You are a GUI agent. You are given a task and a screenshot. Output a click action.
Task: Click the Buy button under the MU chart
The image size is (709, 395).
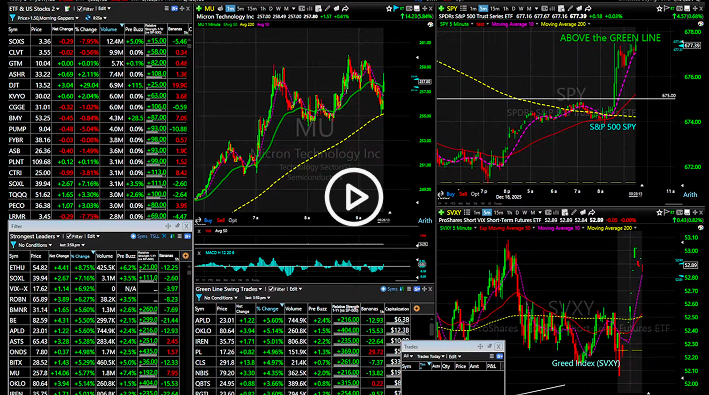point(208,221)
